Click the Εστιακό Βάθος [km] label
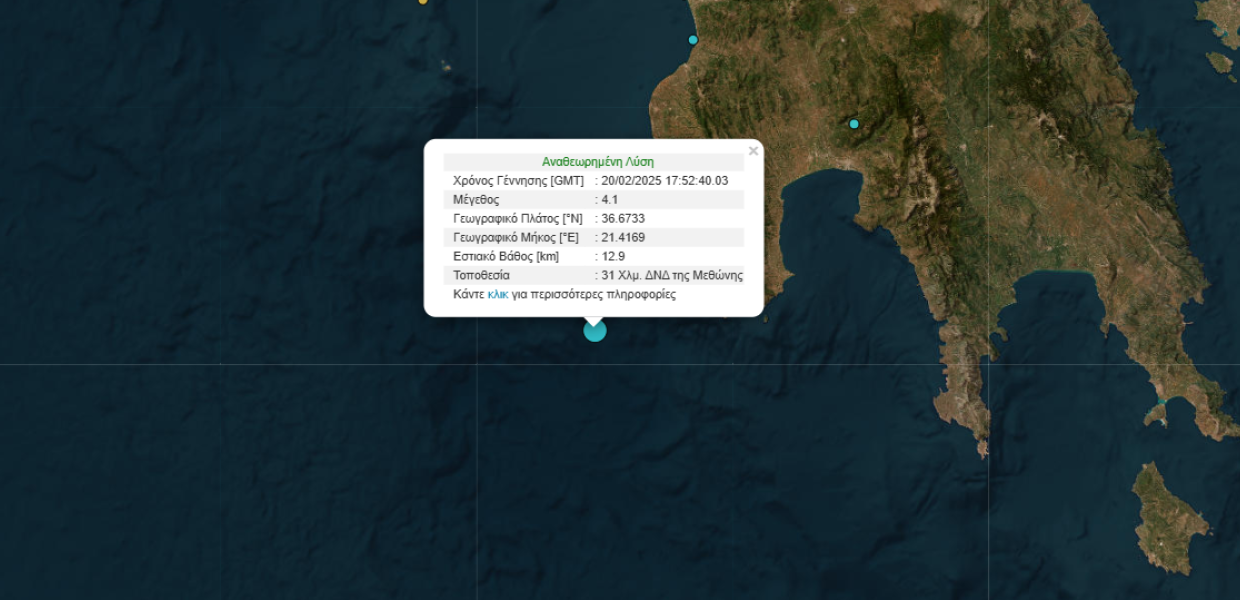1240x600 pixels. click(506, 257)
